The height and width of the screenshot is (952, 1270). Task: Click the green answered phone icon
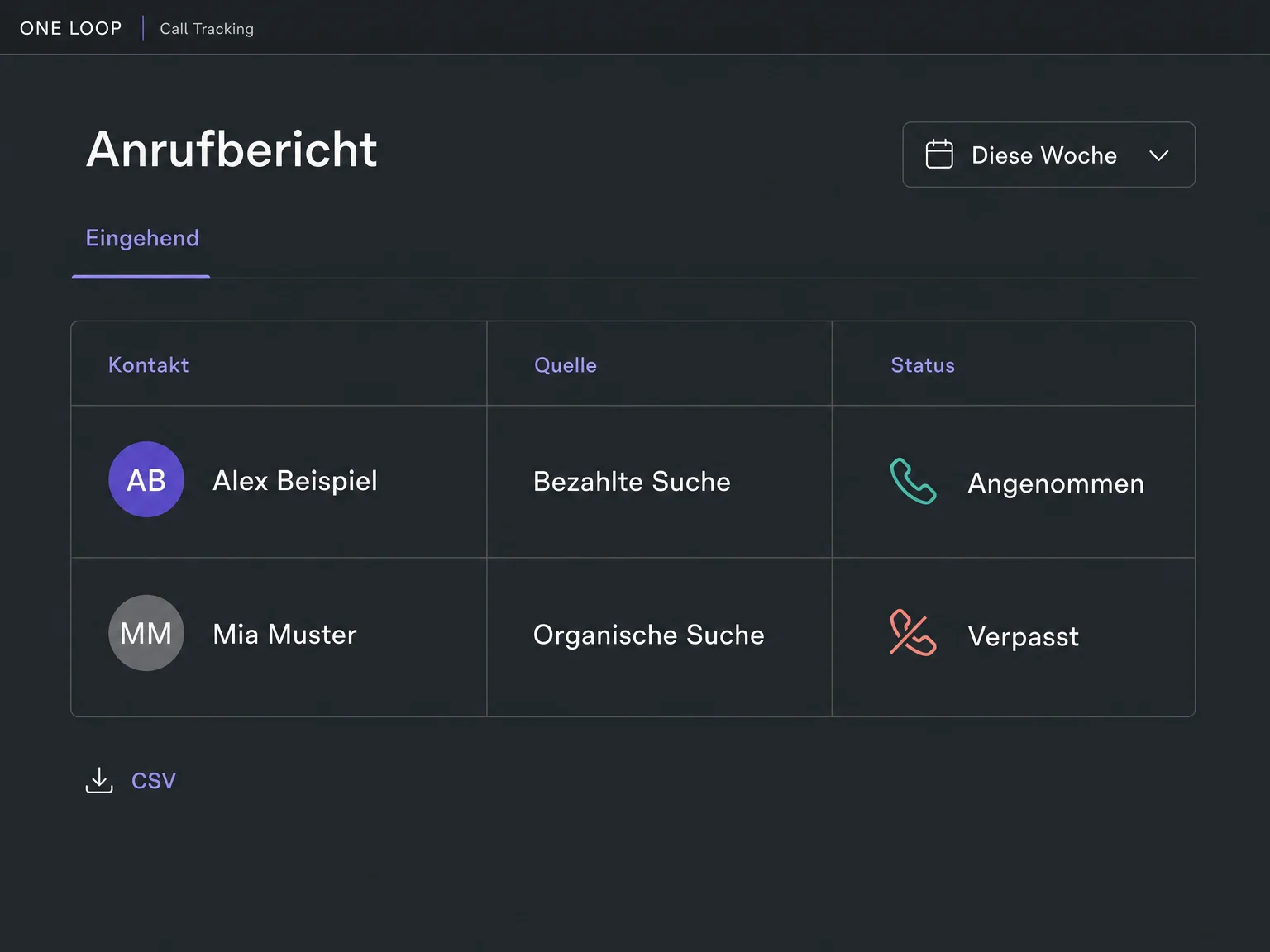pos(913,481)
